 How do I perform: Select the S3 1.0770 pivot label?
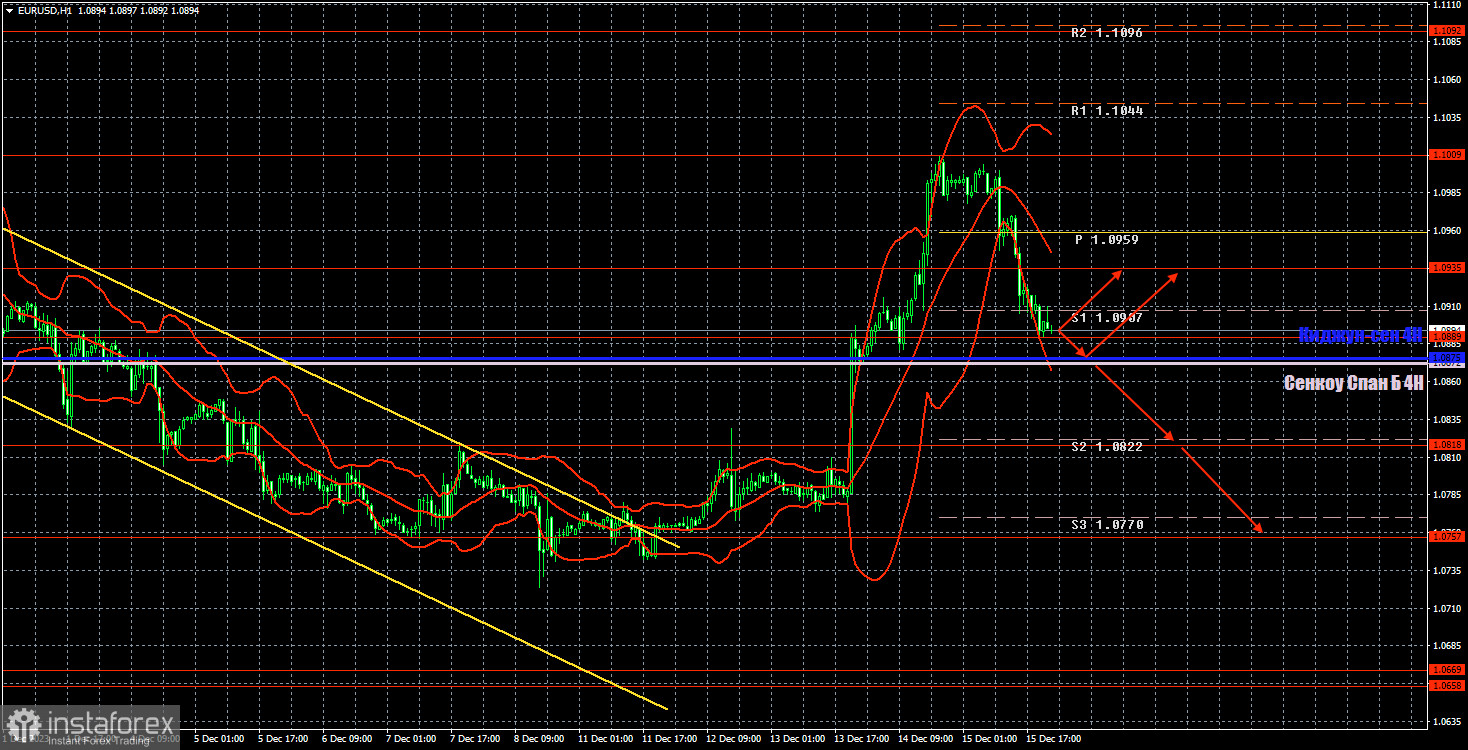(x=1107, y=524)
